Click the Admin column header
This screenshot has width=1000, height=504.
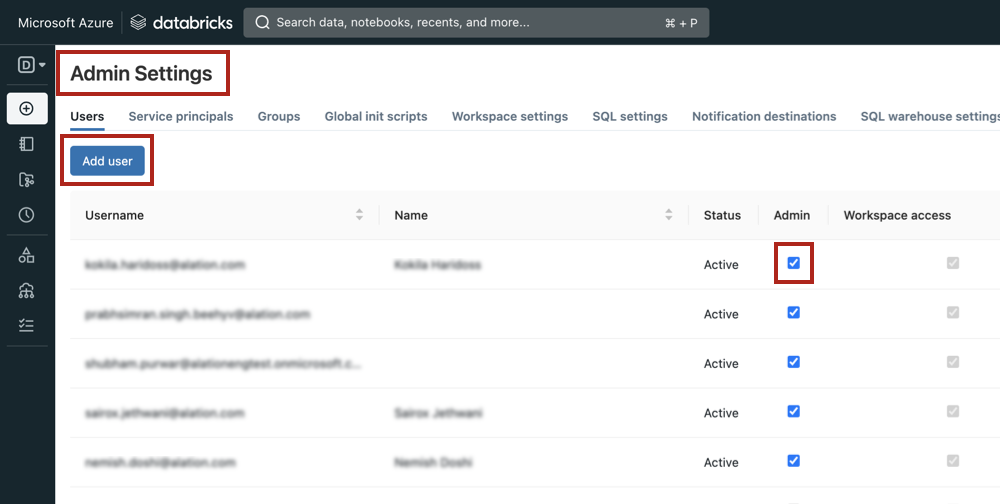[791, 215]
